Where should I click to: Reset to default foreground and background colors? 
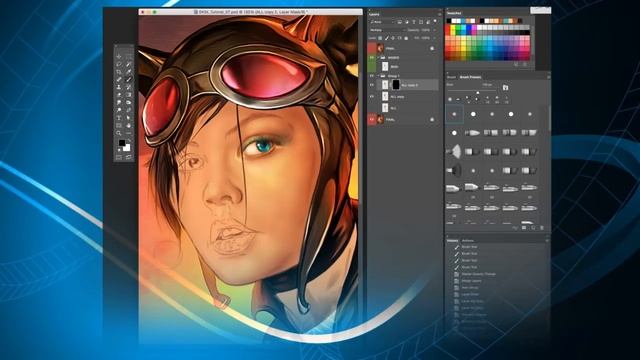click(x=119, y=150)
